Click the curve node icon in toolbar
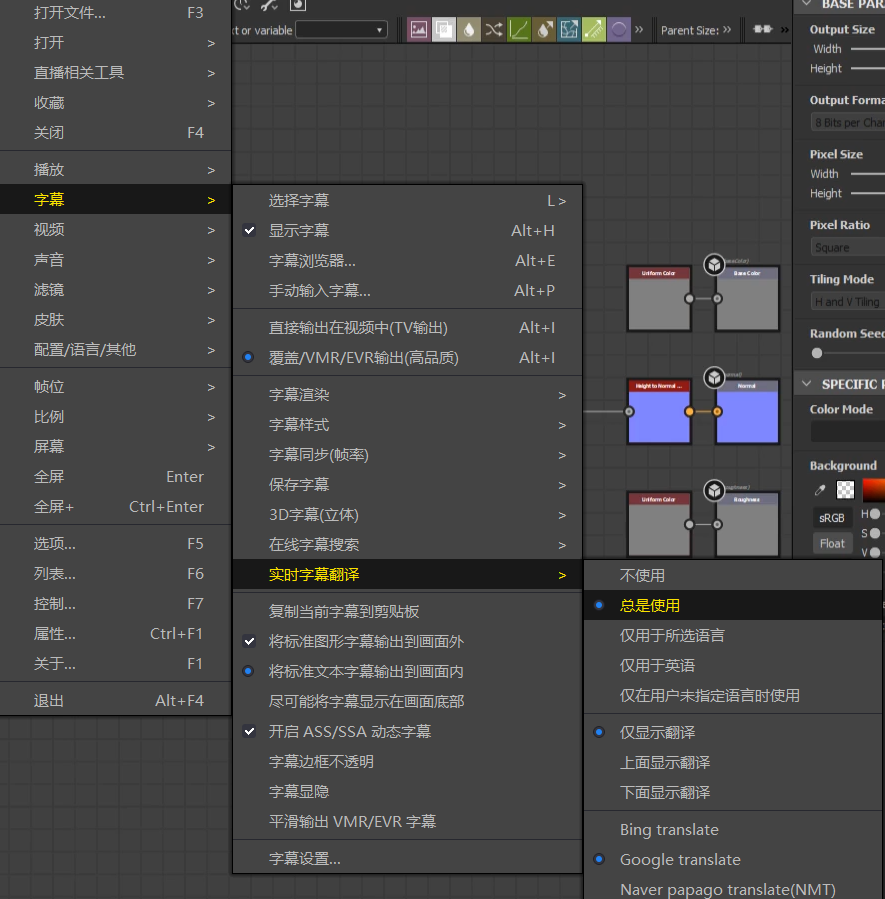 coord(519,30)
